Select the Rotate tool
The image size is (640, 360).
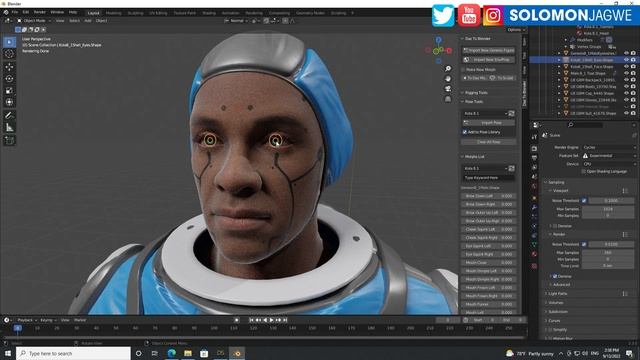9,78
